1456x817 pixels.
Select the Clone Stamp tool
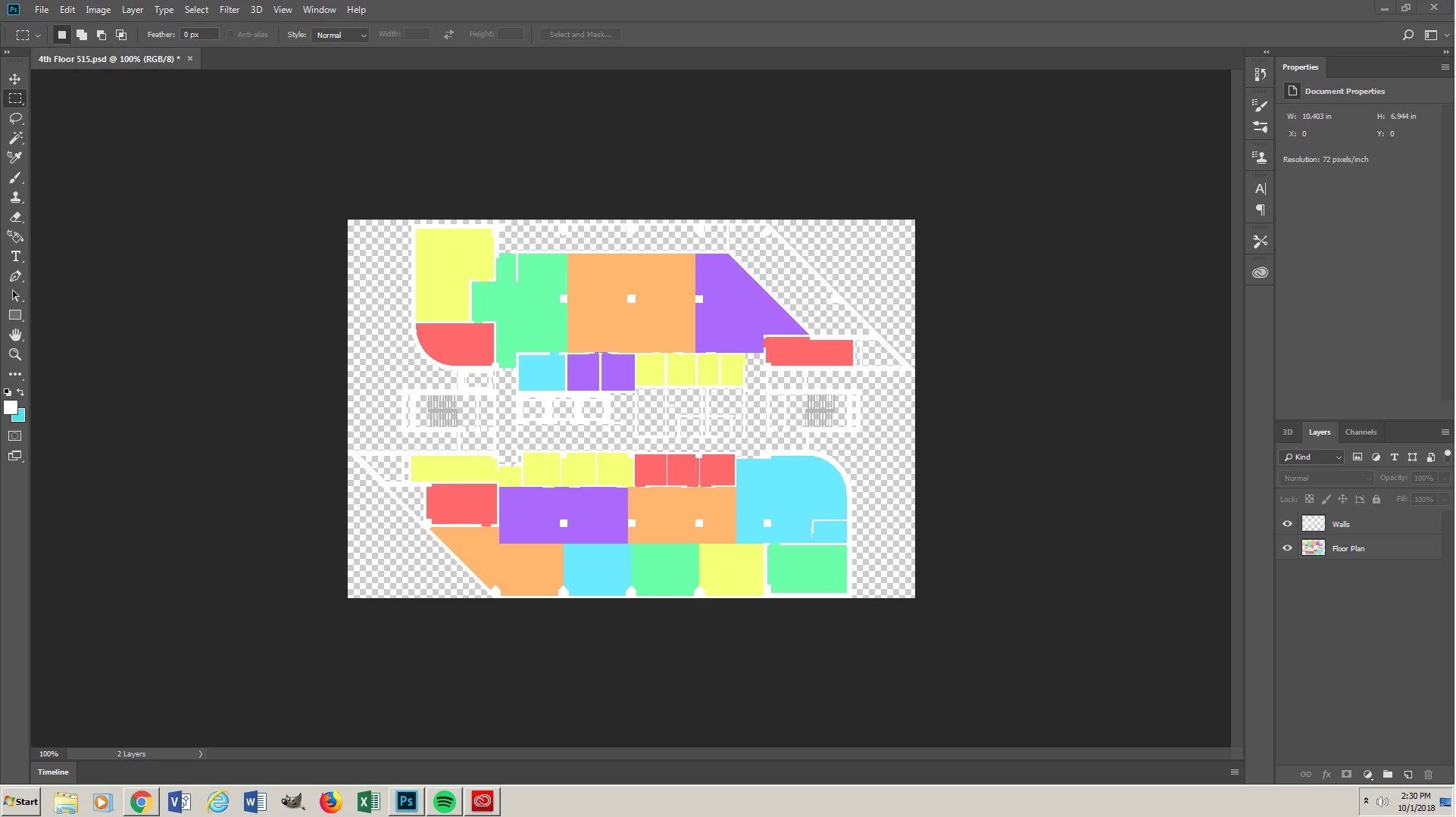point(15,197)
